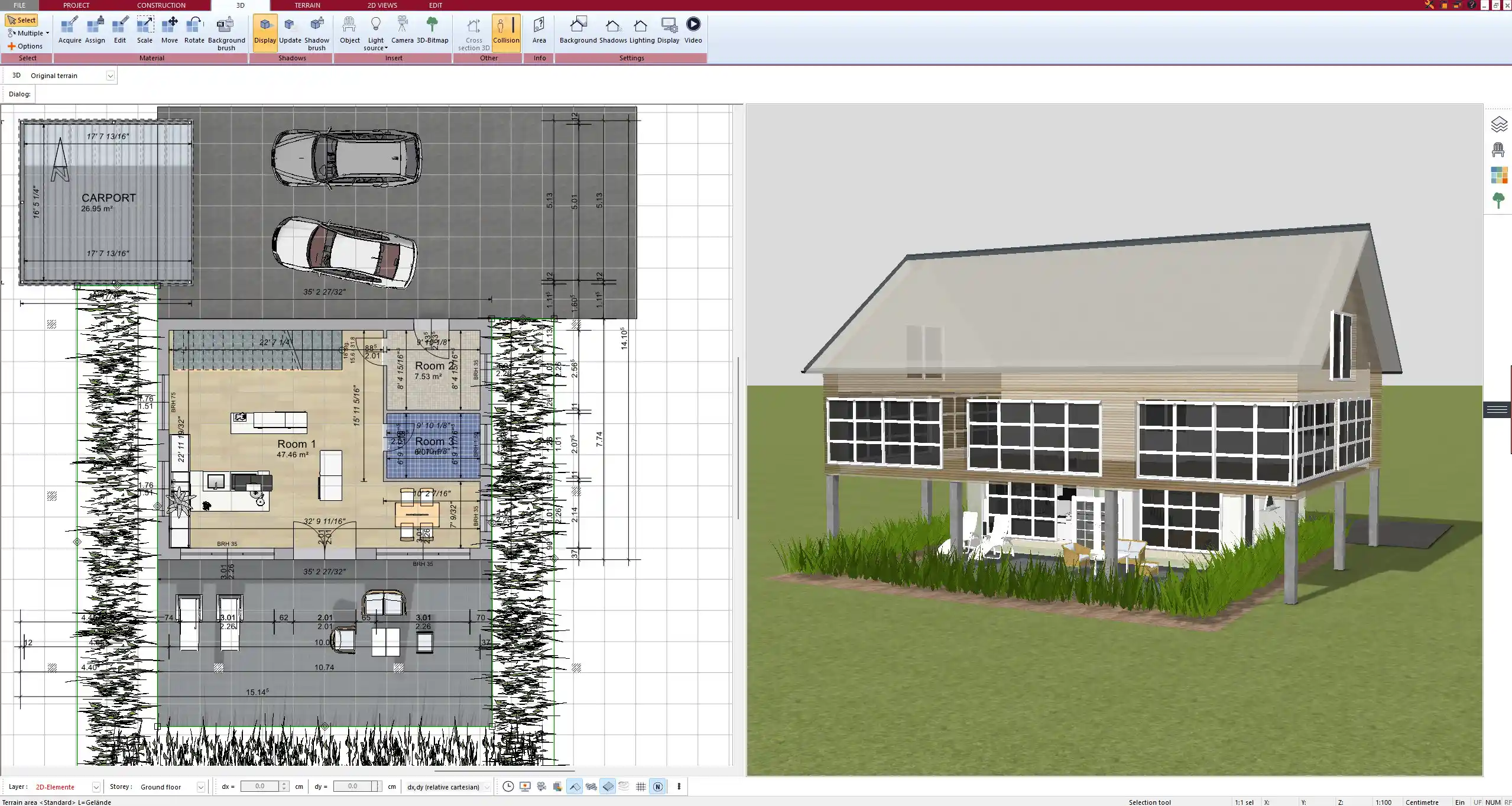Click the monitor star icon in bottom toolbar
The width and height of the screenshot is (1512, 806).
pyautogui.click(x=525, y=786)
